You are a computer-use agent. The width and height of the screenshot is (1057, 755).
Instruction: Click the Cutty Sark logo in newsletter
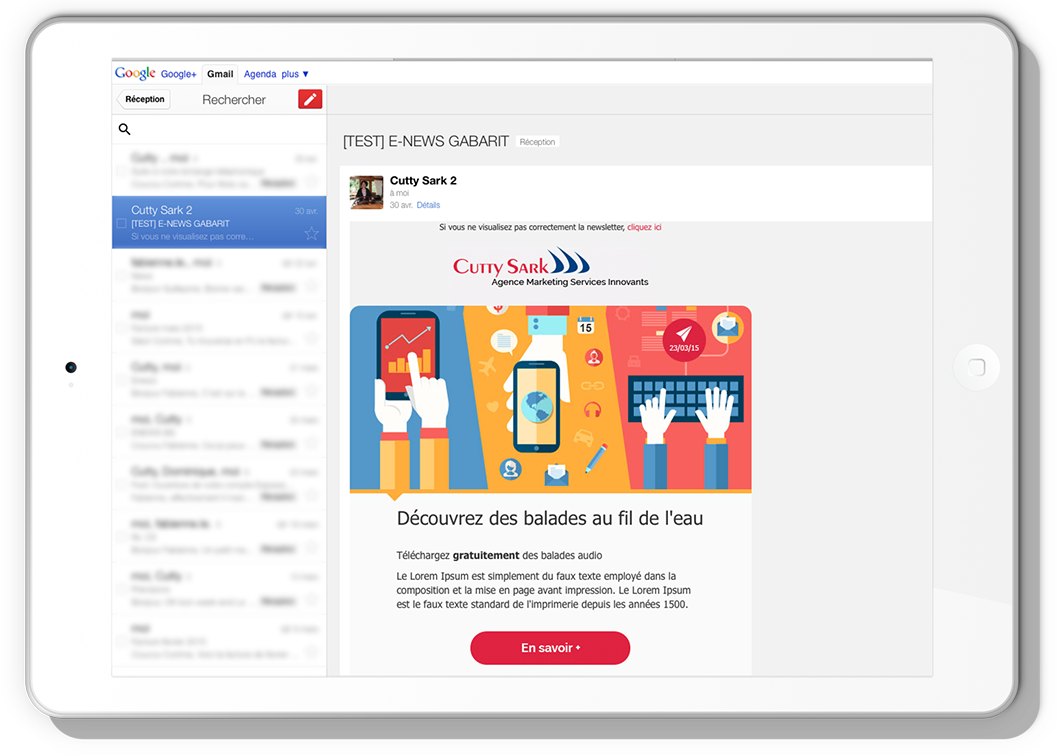(x=521, y=262)
